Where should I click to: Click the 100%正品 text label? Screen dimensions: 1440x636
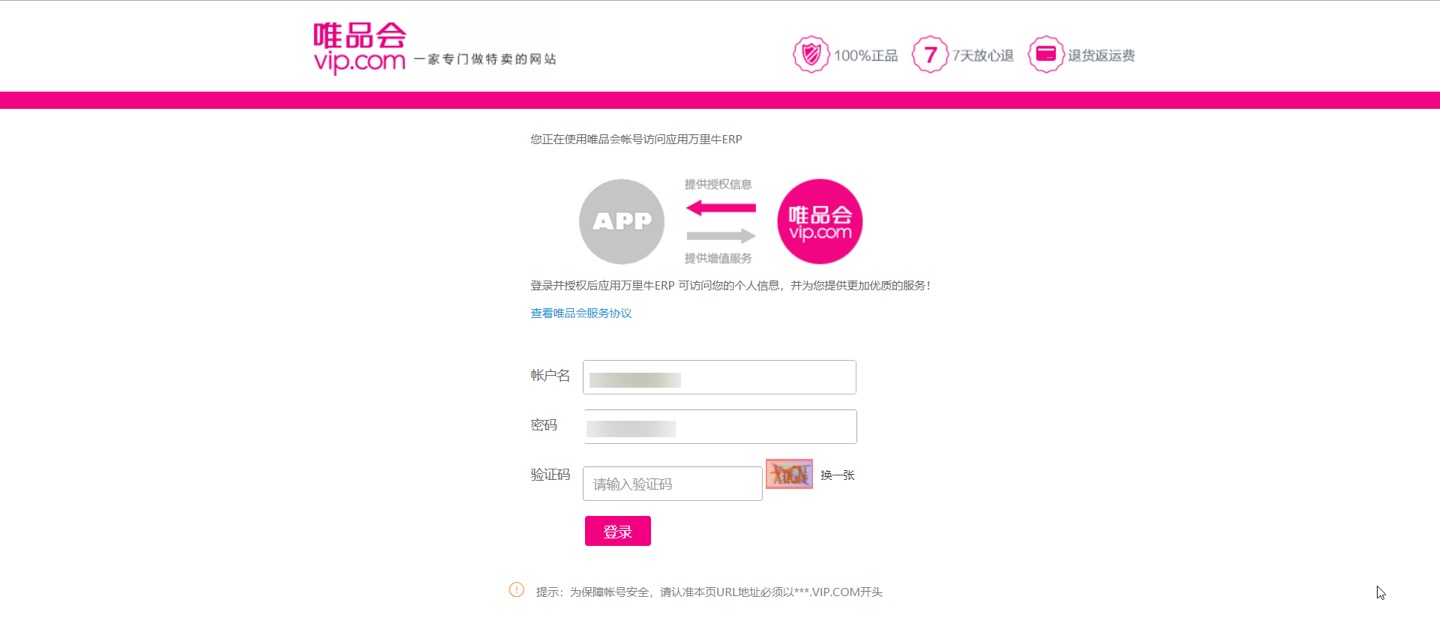coord(866,56)
